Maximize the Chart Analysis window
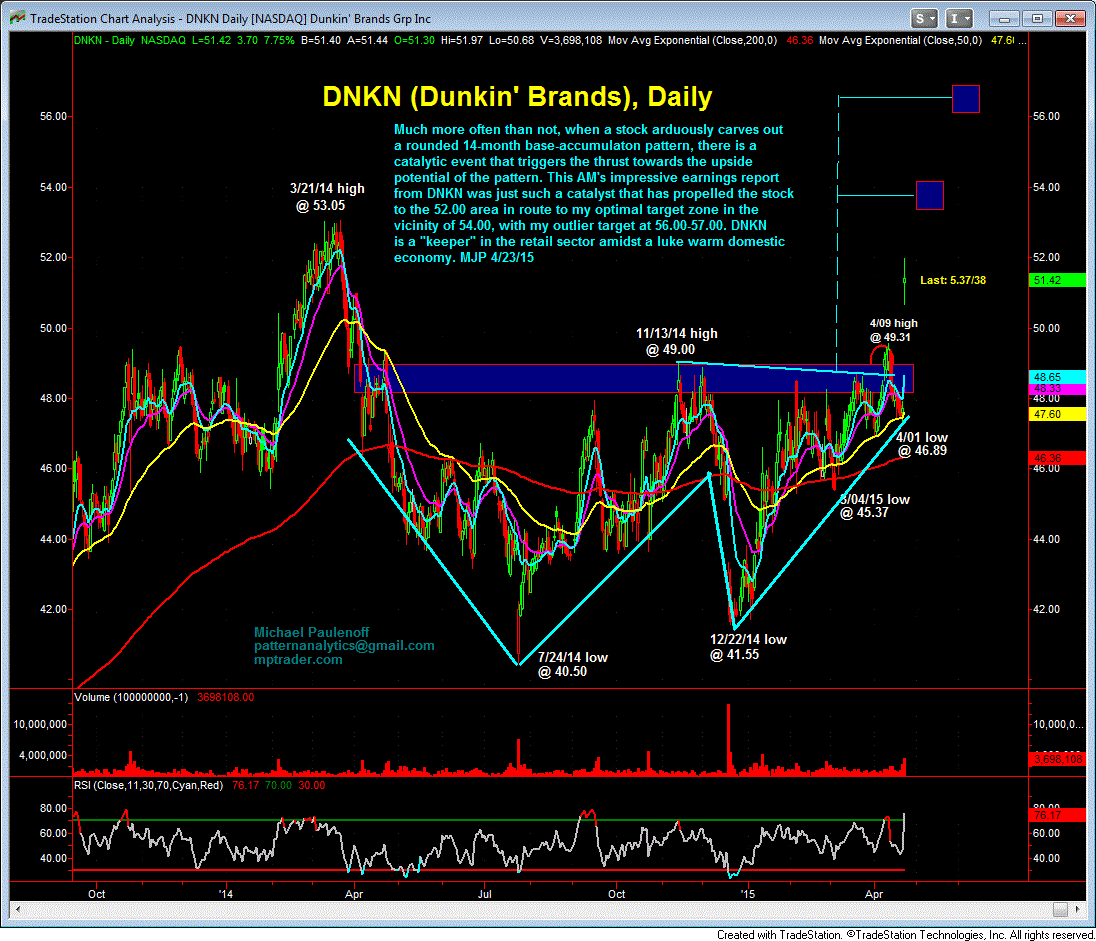The height and width of the screenshot is (941, 1096). [x=1037, y=19]
